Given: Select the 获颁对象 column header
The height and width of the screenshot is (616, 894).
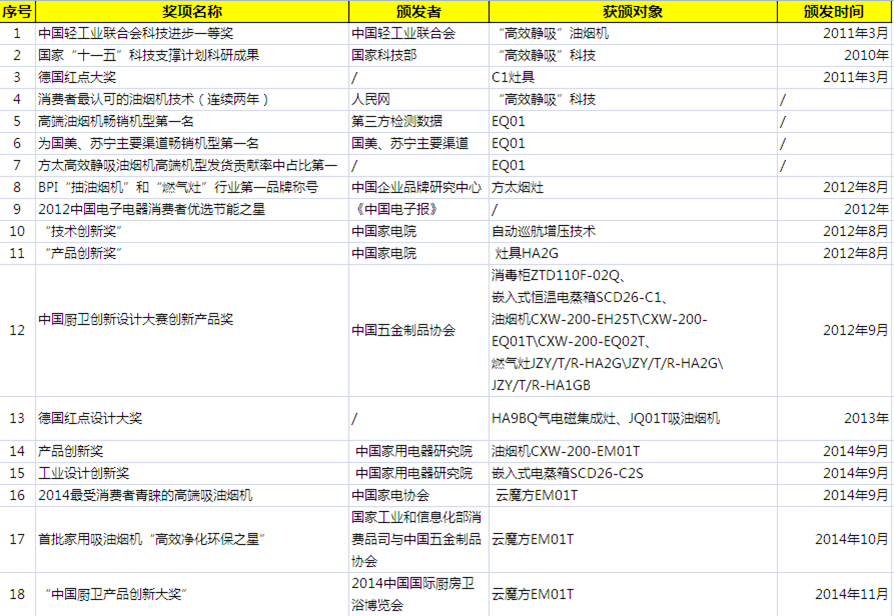Looking at the screenshot, I should (630, 10).
